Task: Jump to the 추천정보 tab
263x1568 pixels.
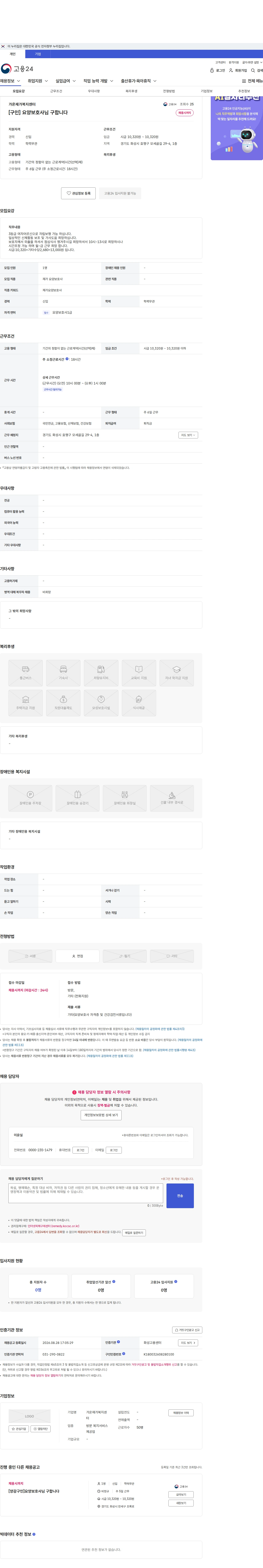Action: [x=244, y=91]
